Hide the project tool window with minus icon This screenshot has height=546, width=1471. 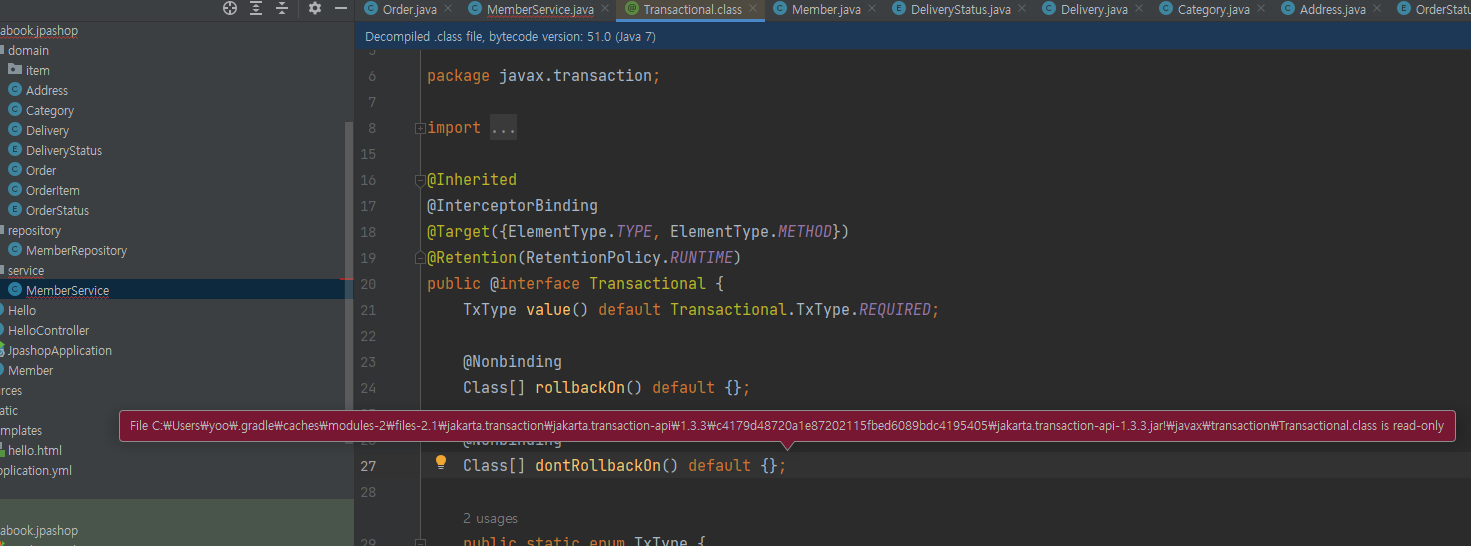pyautogui.click(x=340, y=8)
